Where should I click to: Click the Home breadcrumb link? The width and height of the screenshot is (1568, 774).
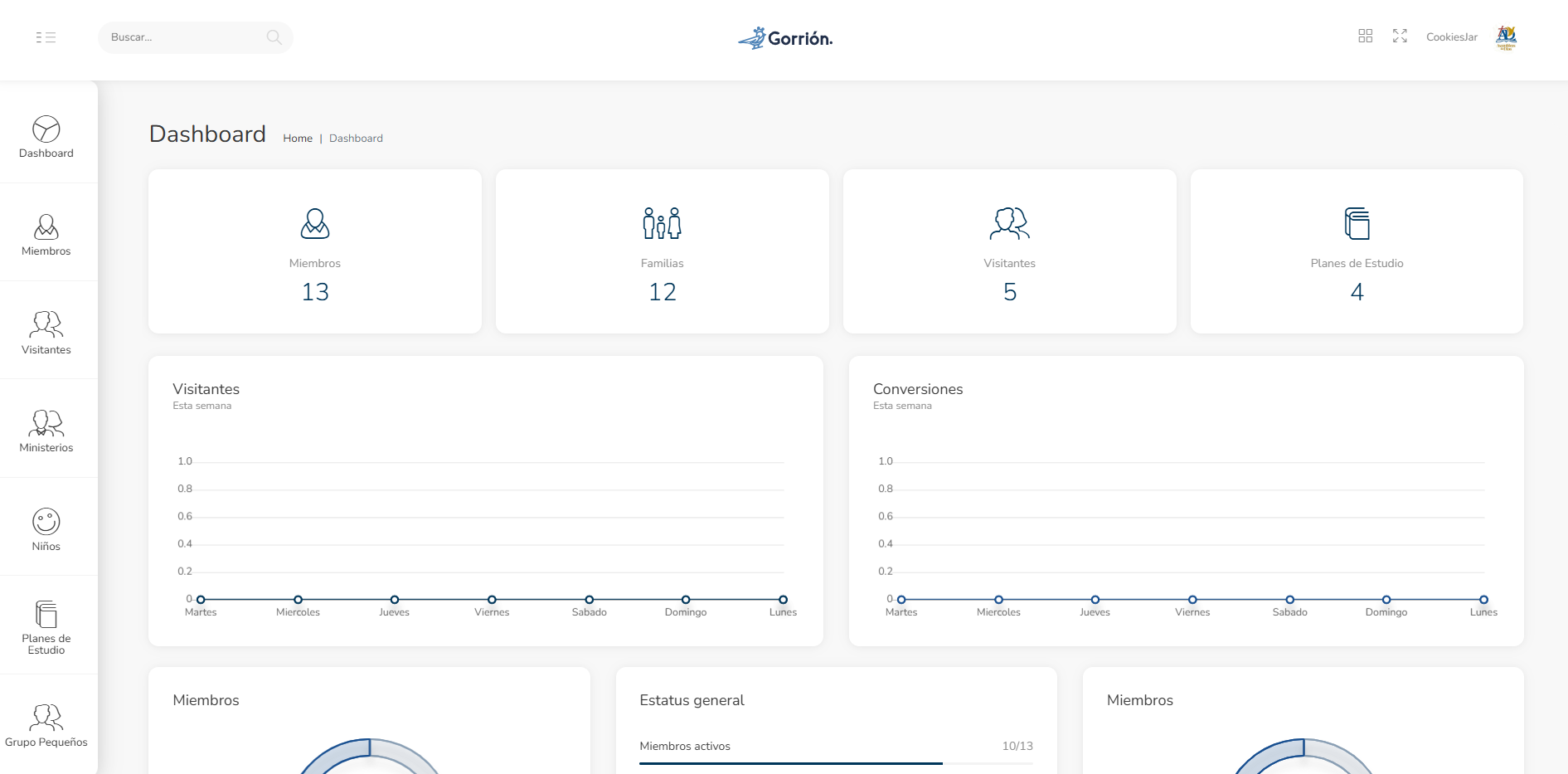[298, 139]
